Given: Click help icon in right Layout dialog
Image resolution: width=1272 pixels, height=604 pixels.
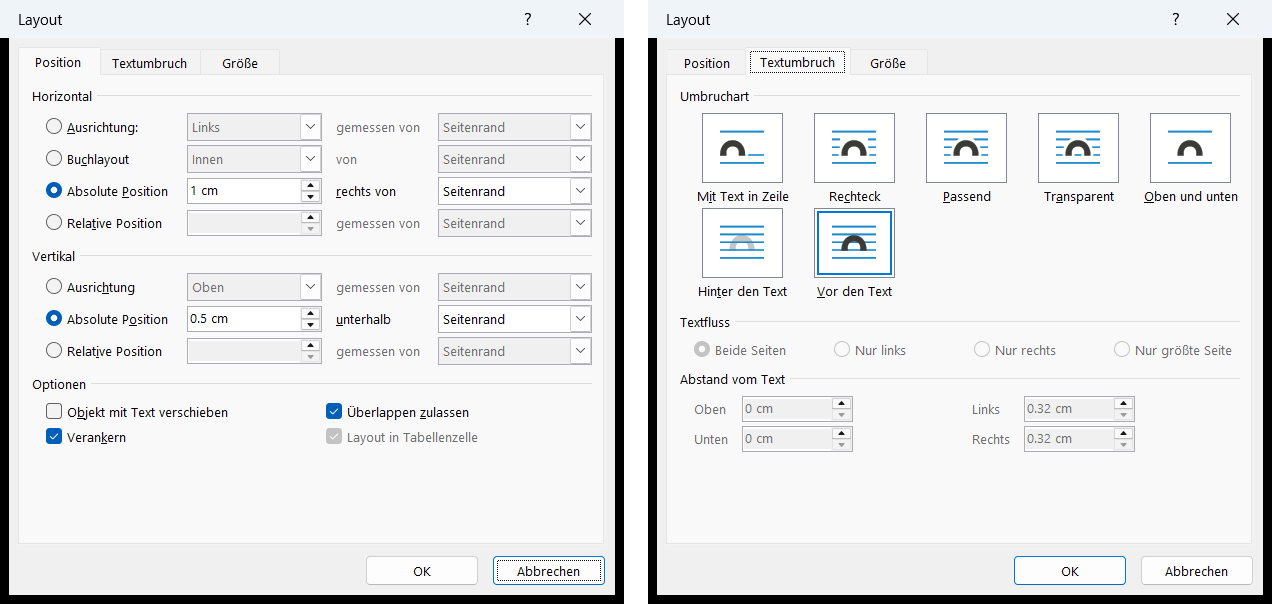Looking at the screenshot, I should pyautogui.click(x=1176, y=19).
